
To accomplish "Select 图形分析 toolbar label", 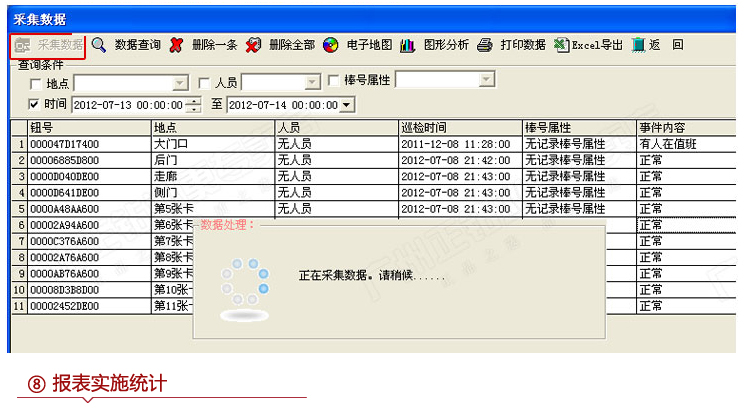I will [x=446, y=45].
